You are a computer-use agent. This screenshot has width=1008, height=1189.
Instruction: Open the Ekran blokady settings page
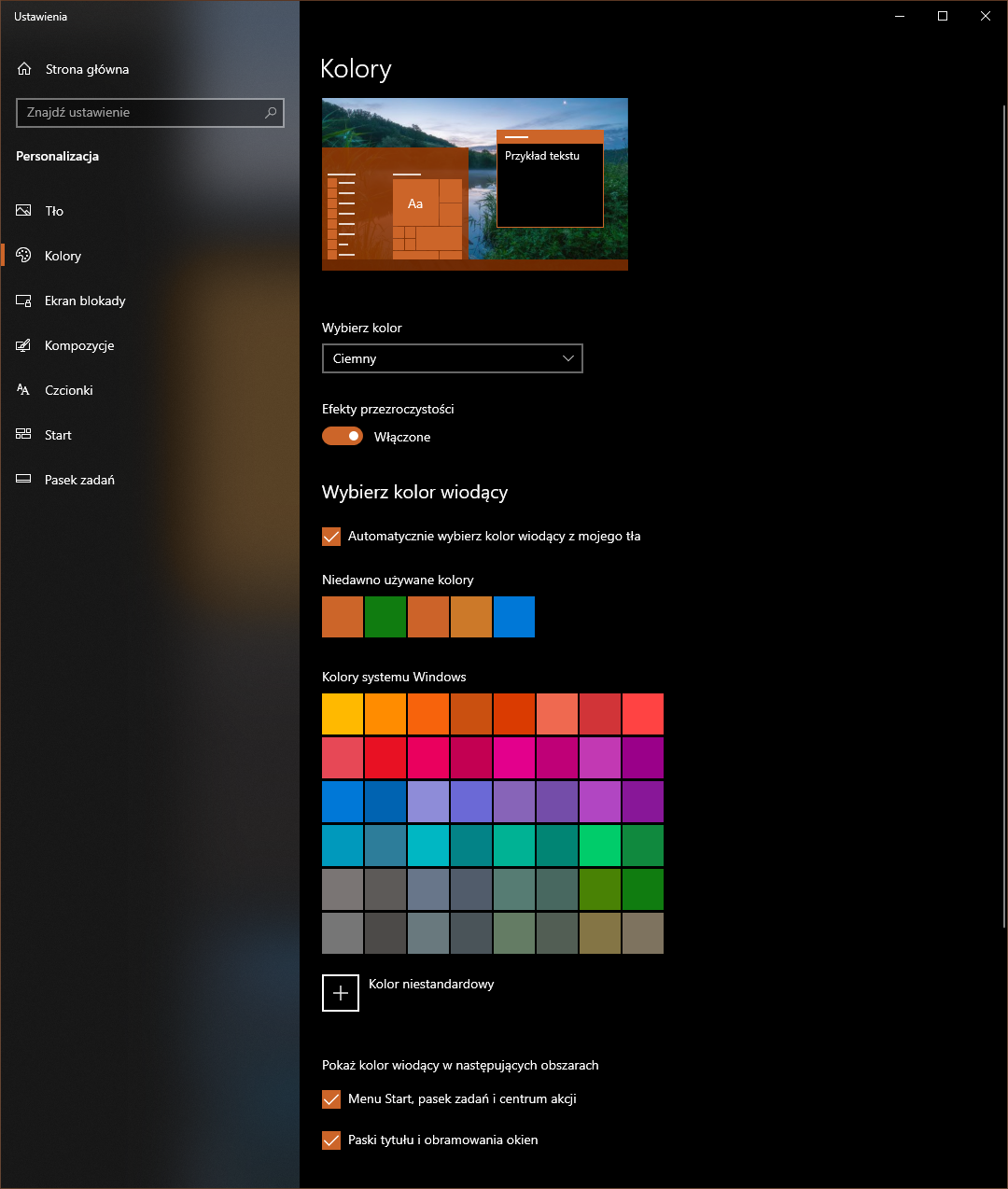click(x=85, y=301)
